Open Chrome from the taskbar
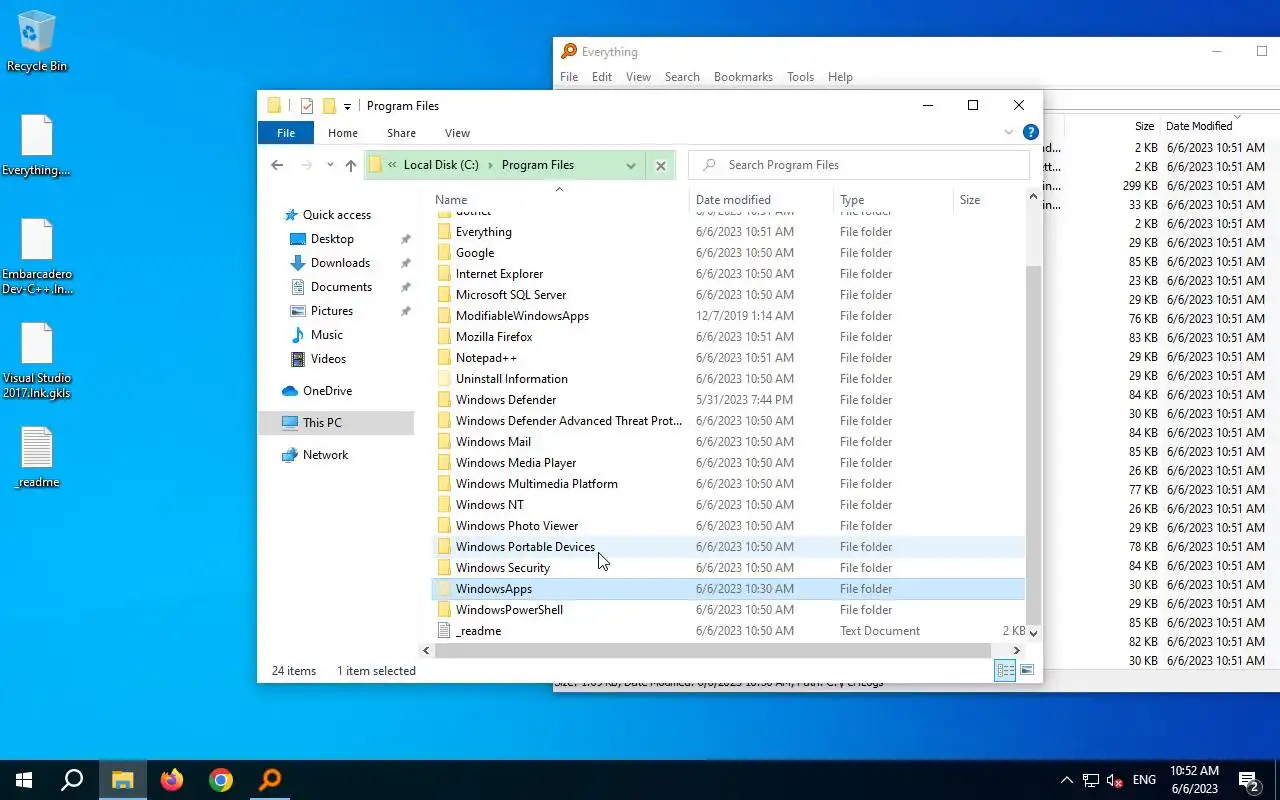The height and width of the screenshot is (800, 1280). (221, 780)
